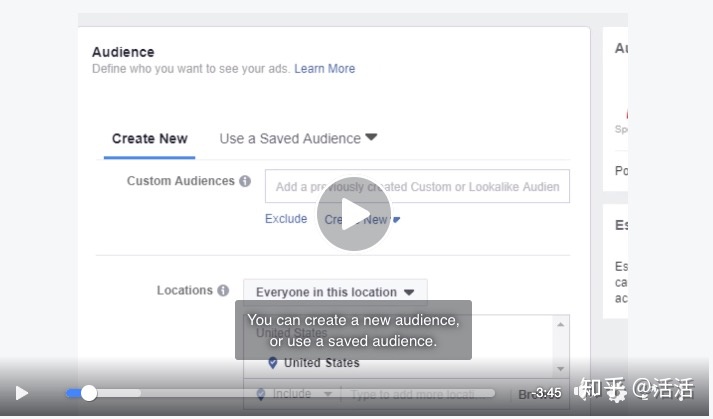Click the add more locations text field
This screenshot has height=419, width=713.
tap(420, 394)
